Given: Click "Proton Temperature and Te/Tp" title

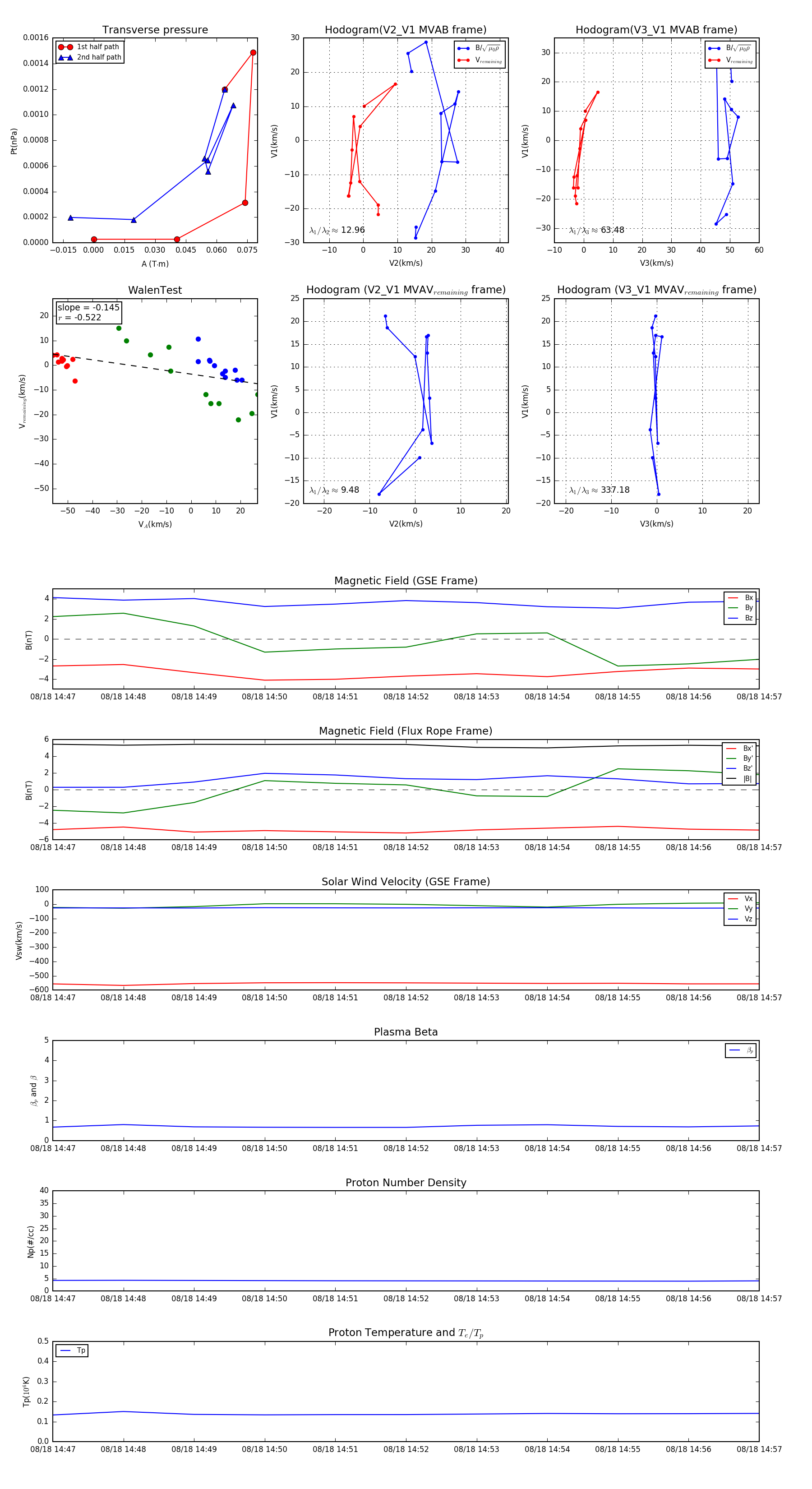Looking at the screenshot, I should pyautogui.click(x=406, y=1333).
